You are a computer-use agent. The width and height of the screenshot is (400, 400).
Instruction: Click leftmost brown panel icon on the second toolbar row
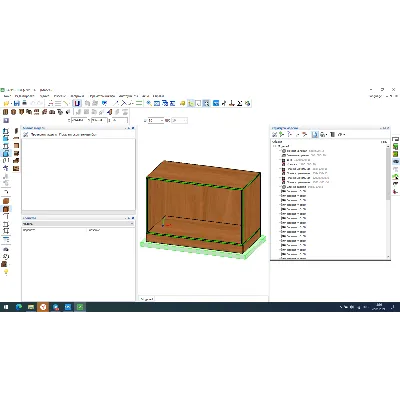[x=6, y=112]
